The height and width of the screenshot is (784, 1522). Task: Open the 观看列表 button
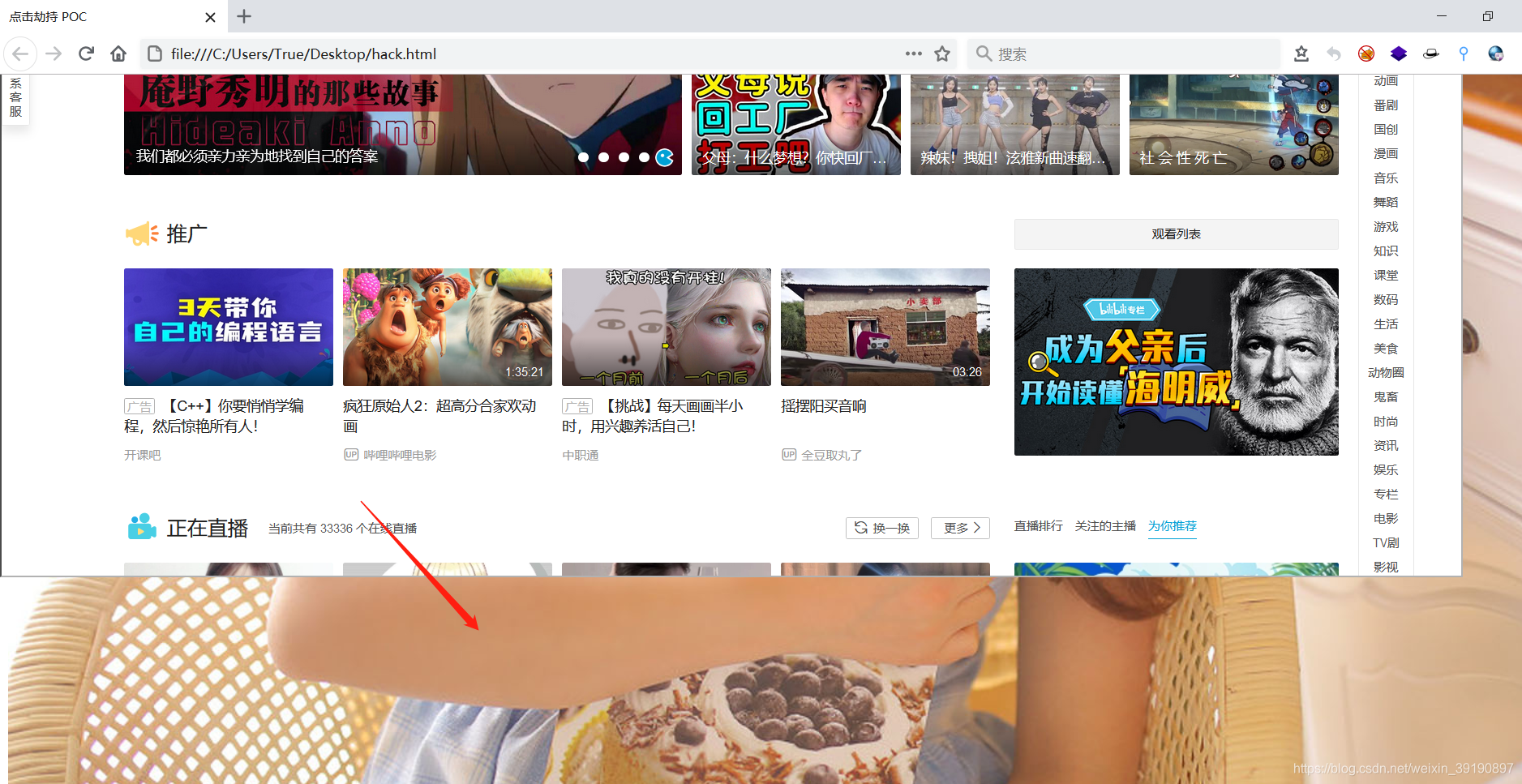(1177, 234)
